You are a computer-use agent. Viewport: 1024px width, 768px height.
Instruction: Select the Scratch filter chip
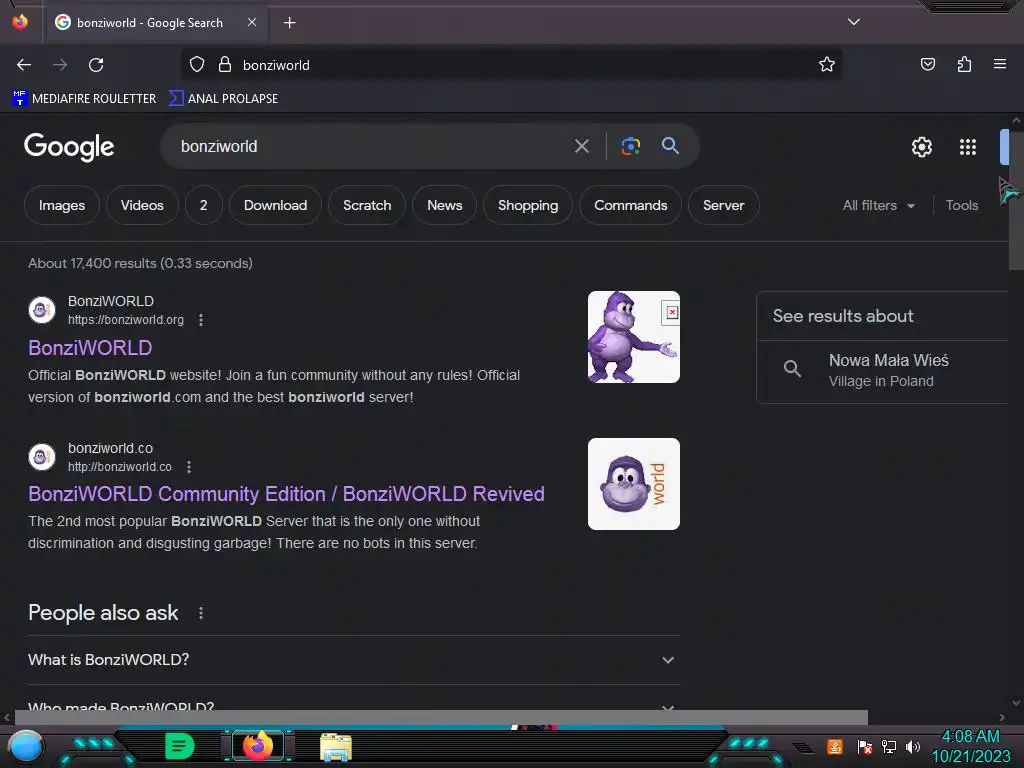pos(367,205)
